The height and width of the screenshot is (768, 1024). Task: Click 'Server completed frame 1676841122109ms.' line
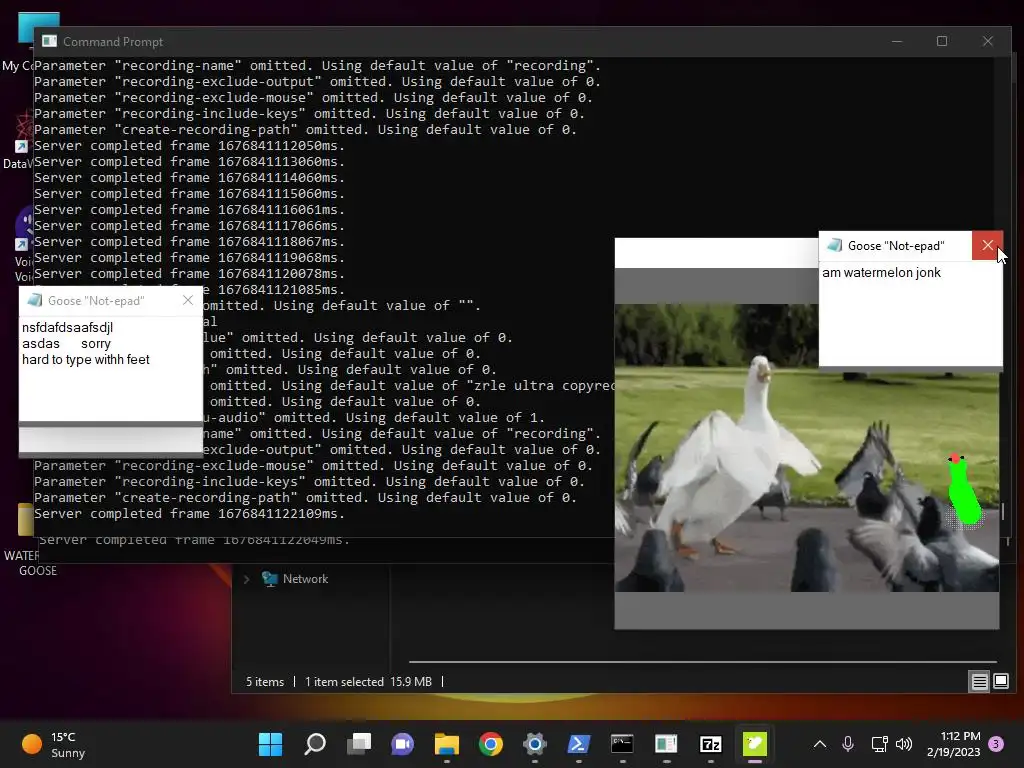[189, 514]
